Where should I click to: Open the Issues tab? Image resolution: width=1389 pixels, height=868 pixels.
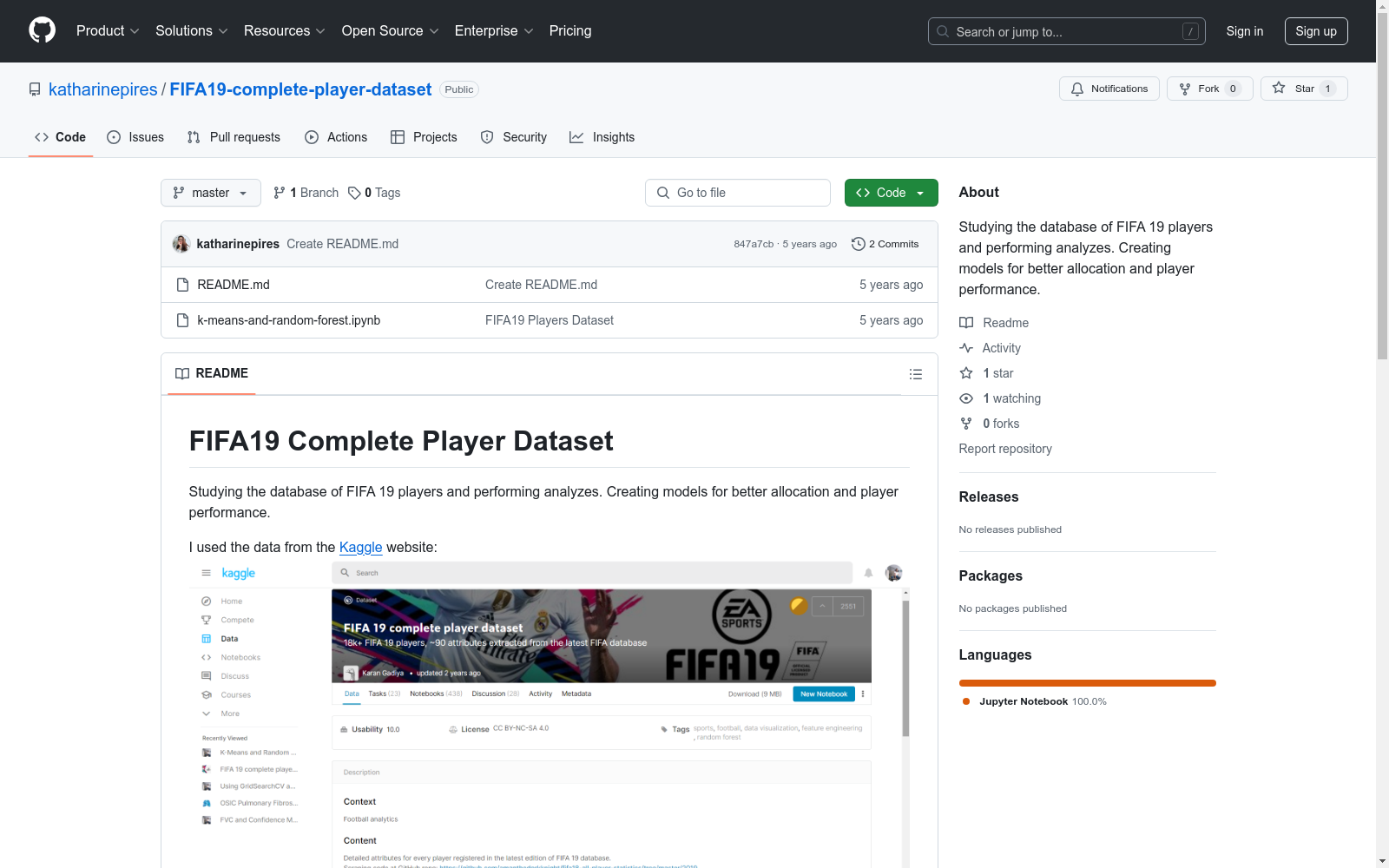point(135,137)
